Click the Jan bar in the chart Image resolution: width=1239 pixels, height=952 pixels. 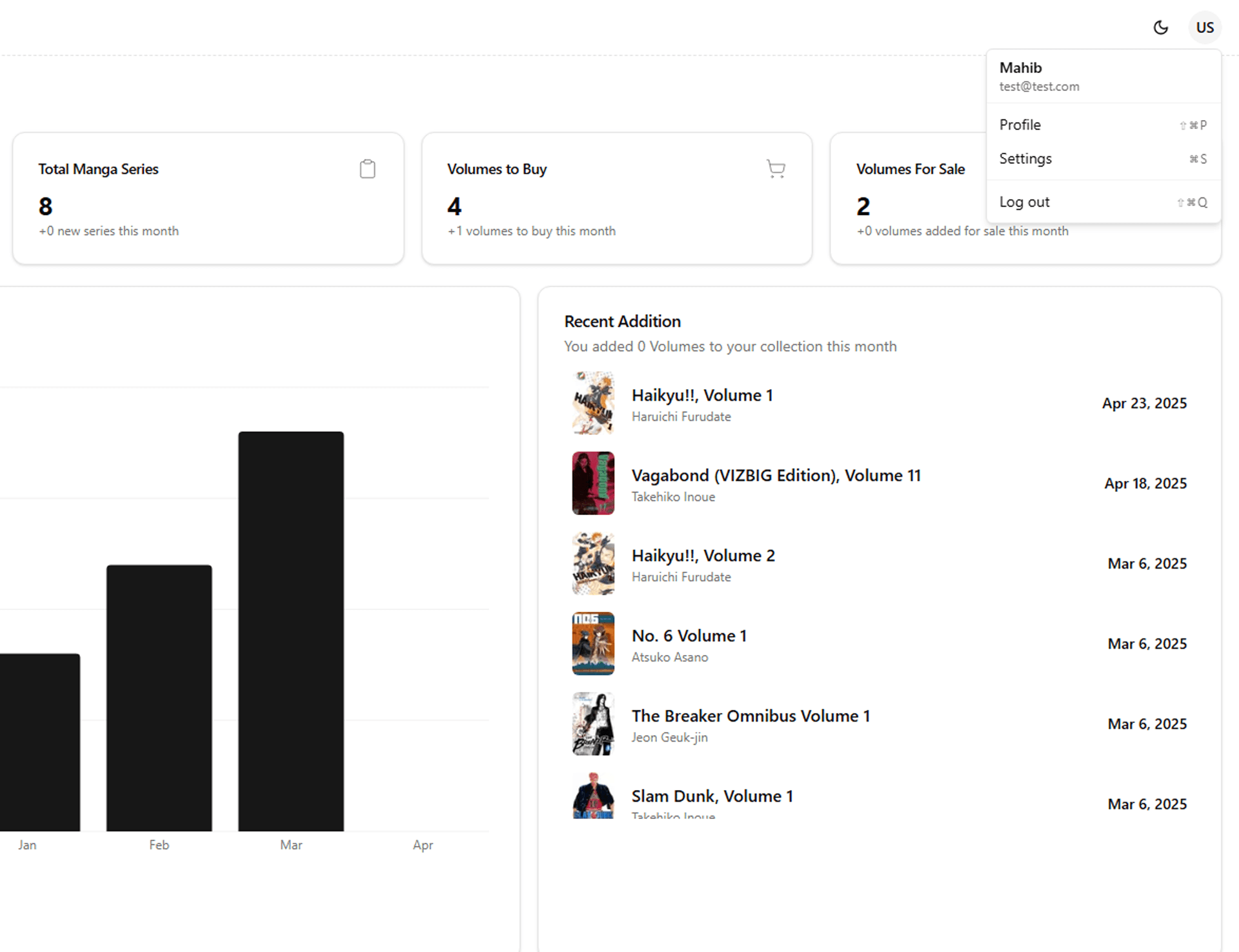pyautogui.click(x=39, y=742)
